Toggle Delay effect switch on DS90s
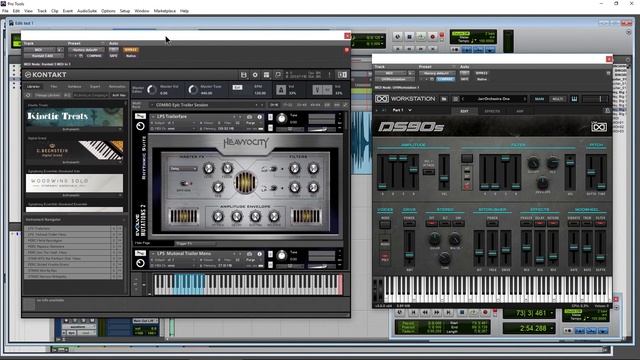The image size is (640, 360). (540, 223)
